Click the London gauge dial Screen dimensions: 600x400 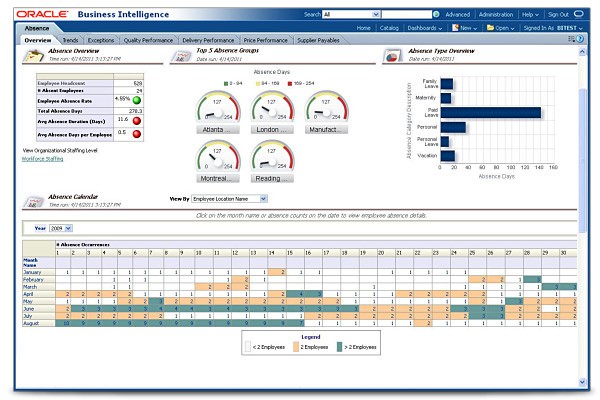[272, 106]
